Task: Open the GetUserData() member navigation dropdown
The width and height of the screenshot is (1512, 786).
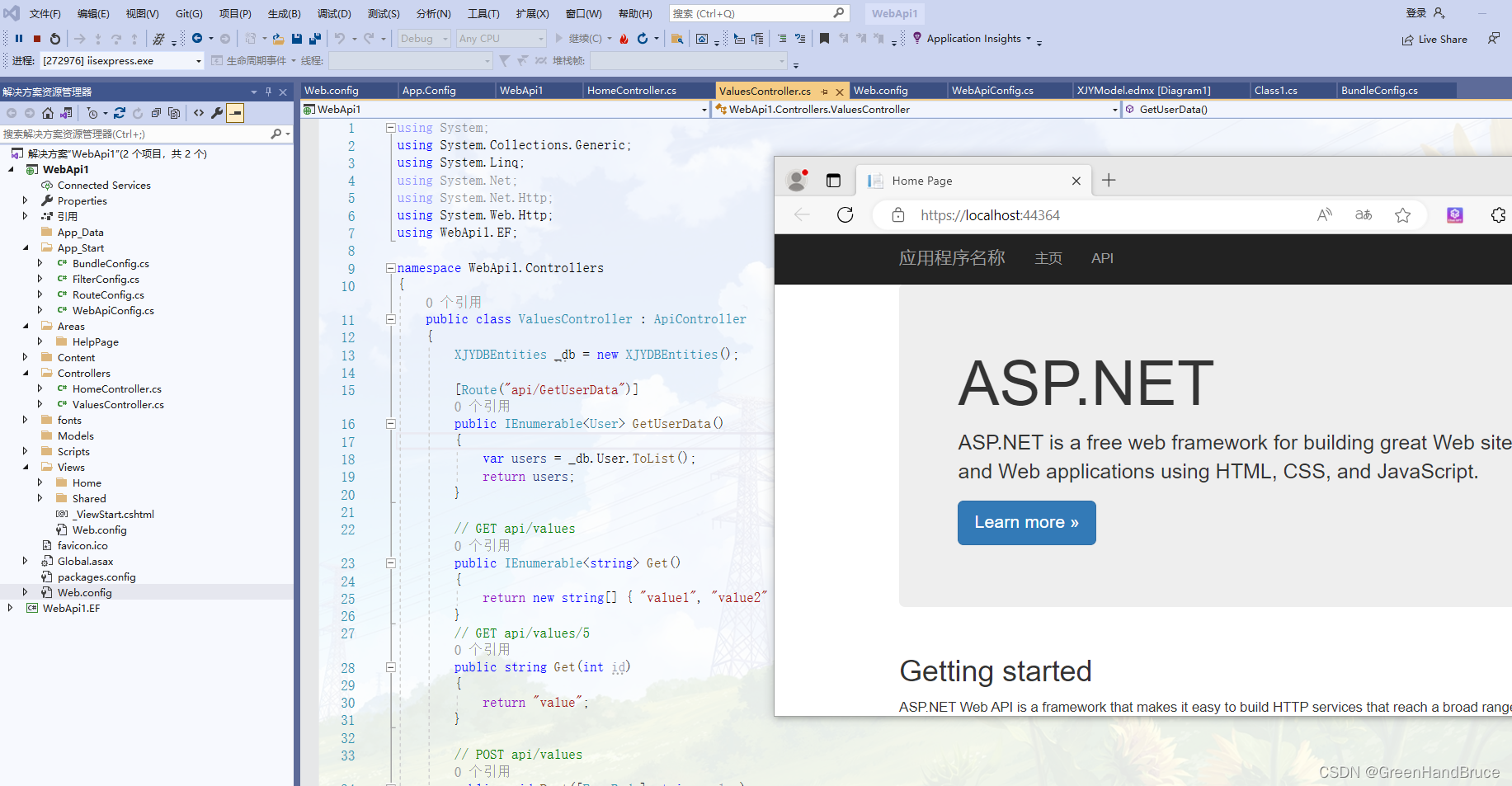Action: pos(1317,110)
